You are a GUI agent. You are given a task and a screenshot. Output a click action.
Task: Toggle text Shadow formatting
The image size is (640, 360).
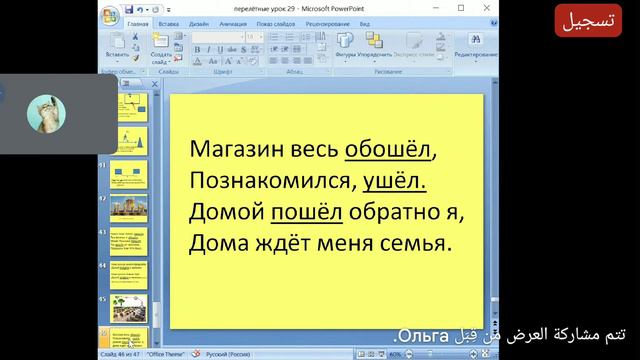coord(244,49)
